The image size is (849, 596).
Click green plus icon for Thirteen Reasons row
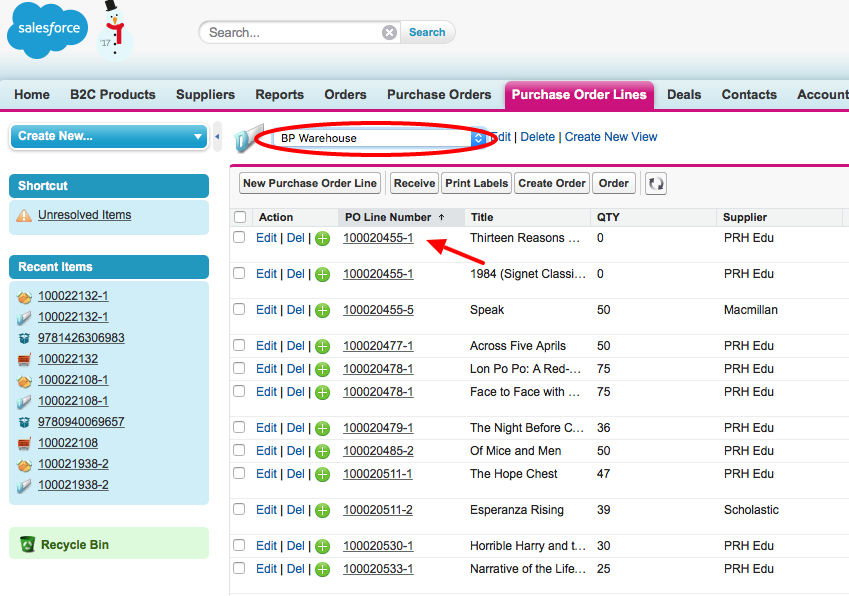coord(323,239)
